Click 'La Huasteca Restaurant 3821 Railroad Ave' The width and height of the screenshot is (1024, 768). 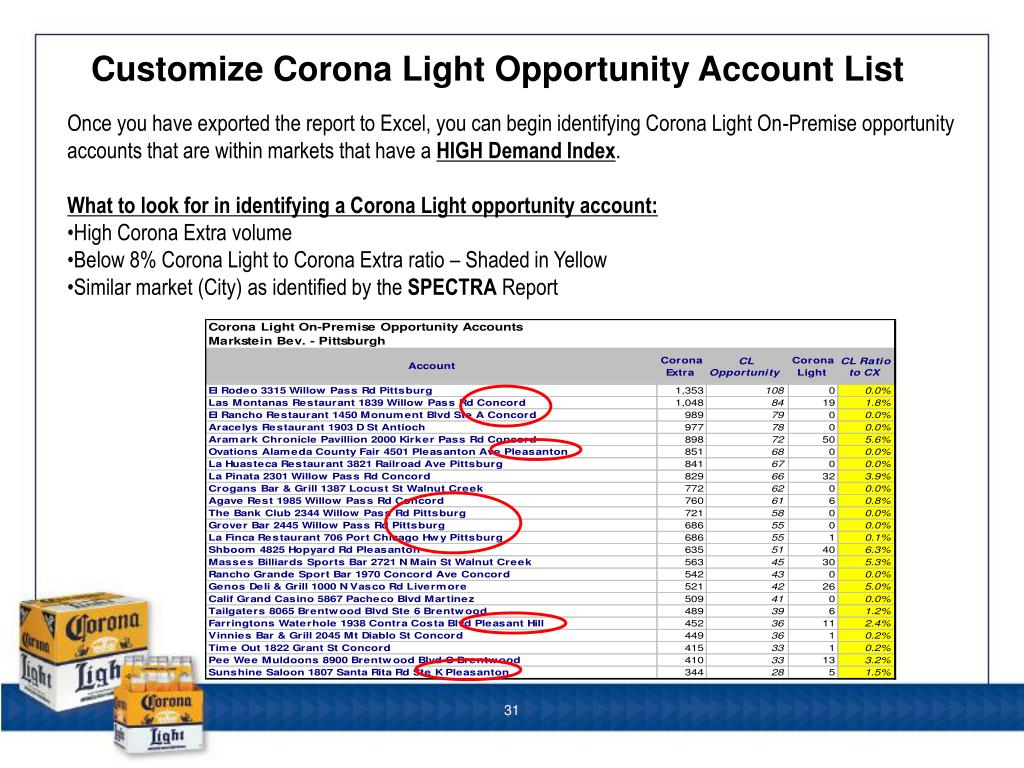coord(355,464)
